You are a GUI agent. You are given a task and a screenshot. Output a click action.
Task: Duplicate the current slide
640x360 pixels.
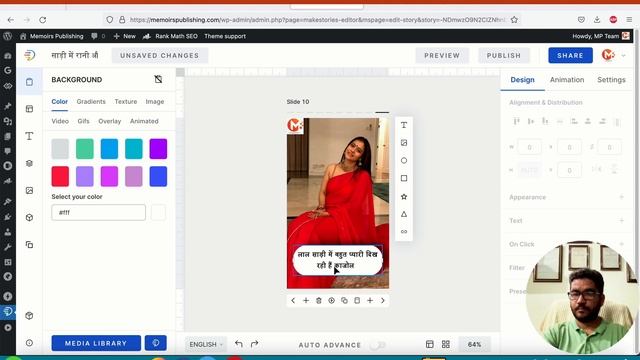point(344,300)
